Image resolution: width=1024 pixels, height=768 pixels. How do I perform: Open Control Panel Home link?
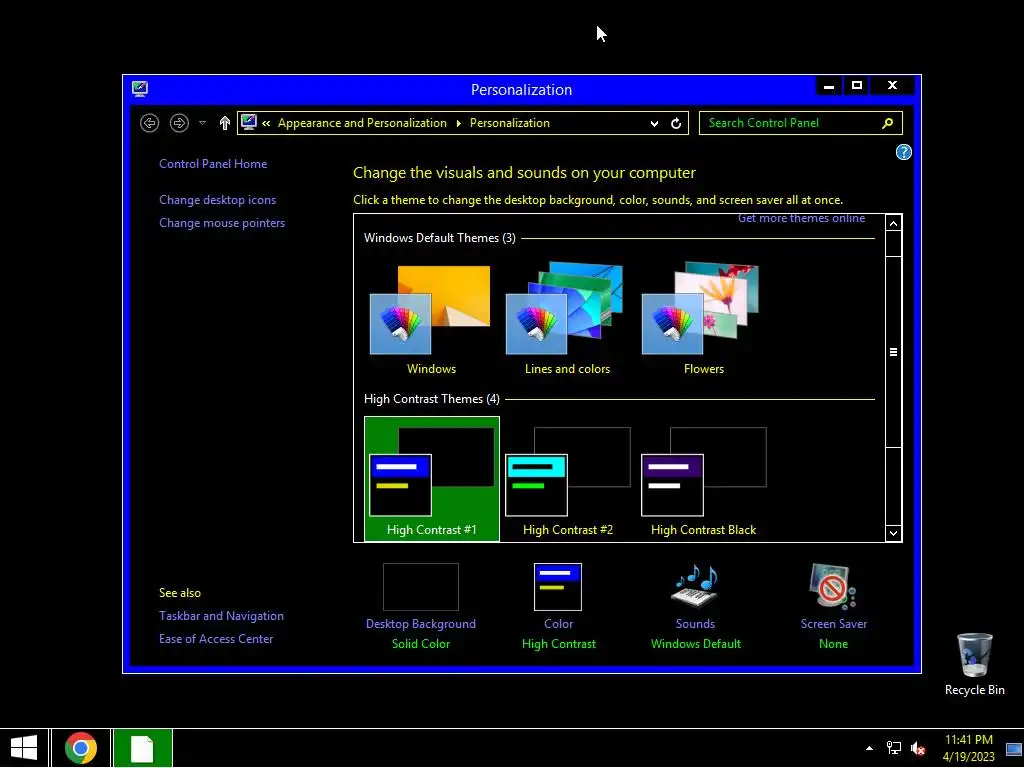(x=213, y=164)
